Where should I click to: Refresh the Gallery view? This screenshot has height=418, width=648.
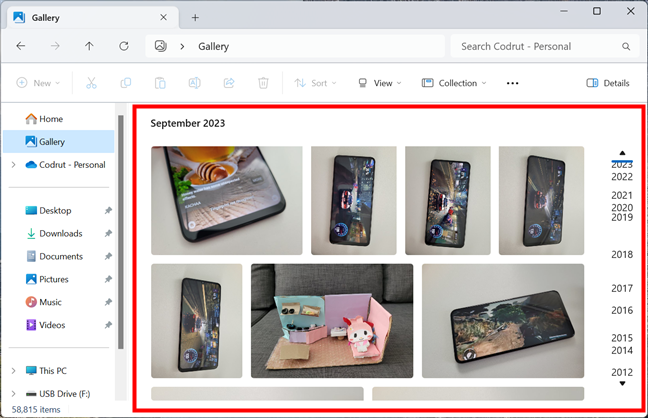124,46
